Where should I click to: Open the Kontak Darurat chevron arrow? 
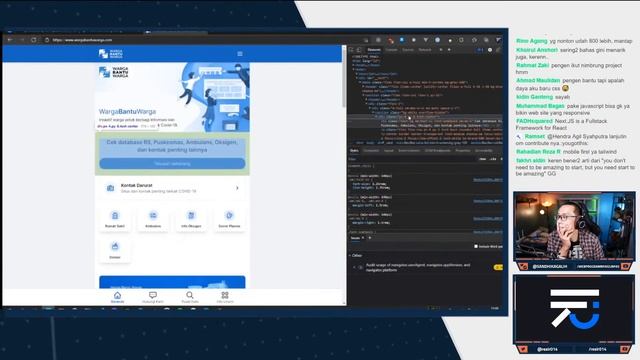(237, 188)
